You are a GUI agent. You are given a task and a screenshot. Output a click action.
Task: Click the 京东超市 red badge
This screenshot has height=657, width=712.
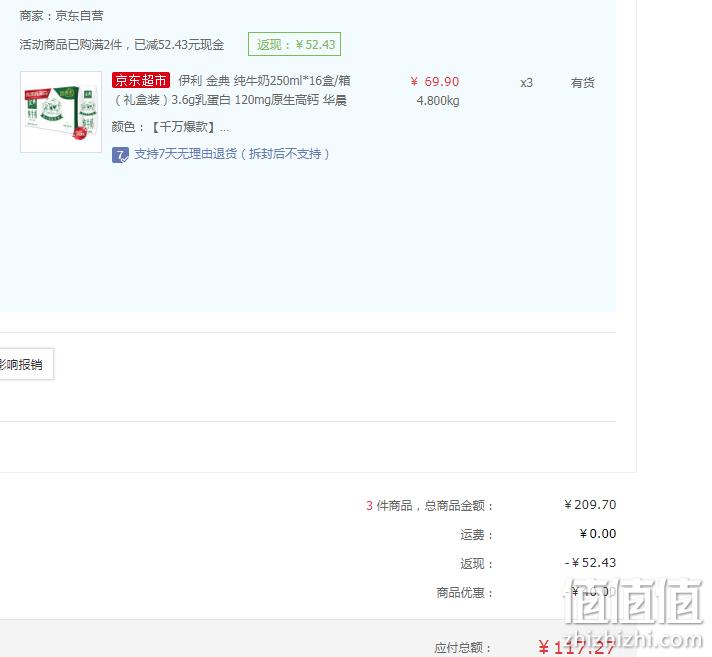point(141,80)
